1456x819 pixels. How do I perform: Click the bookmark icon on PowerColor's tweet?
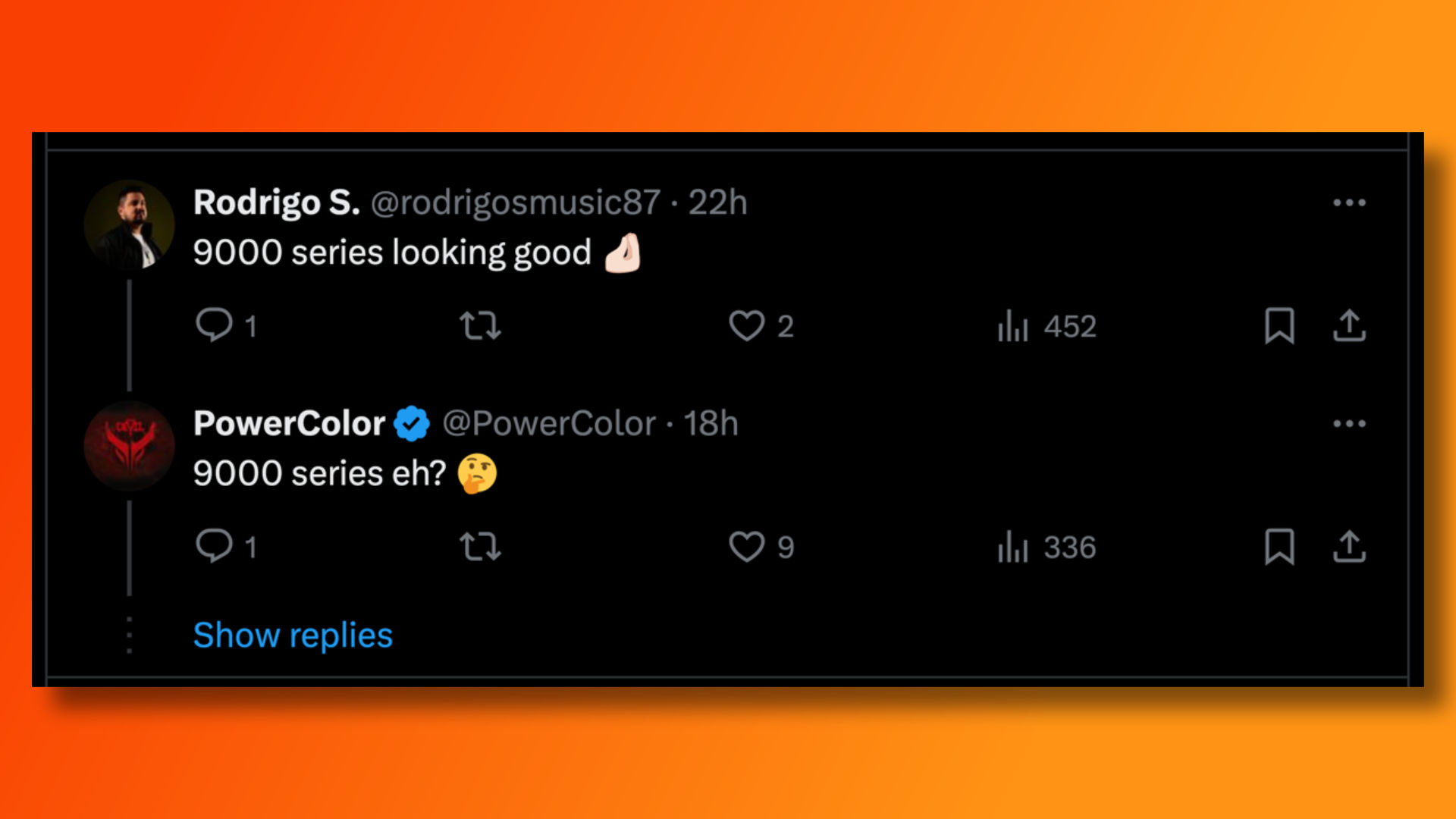click(x=1279, y=547)
